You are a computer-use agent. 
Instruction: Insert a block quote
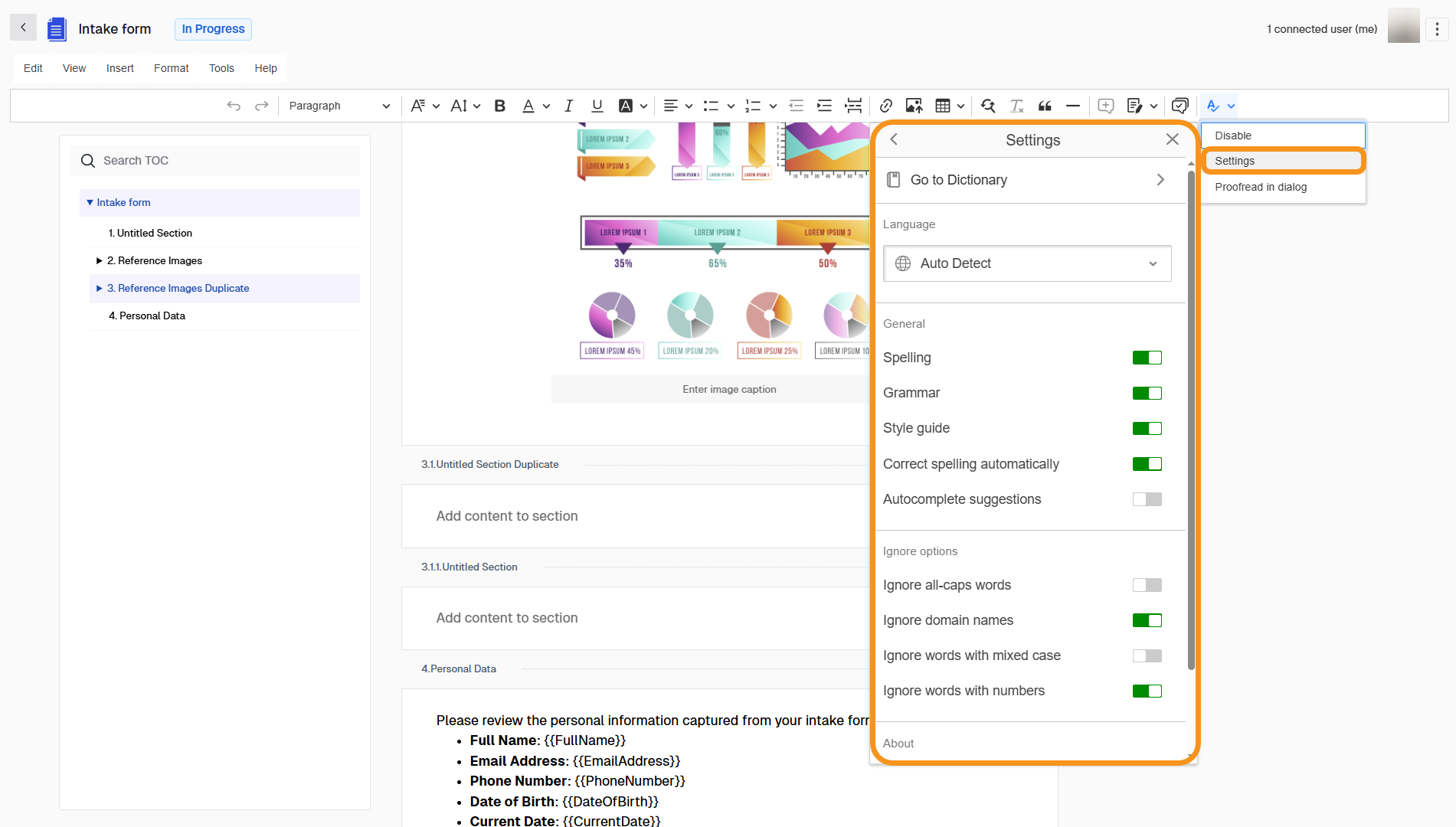point(1045,106)
